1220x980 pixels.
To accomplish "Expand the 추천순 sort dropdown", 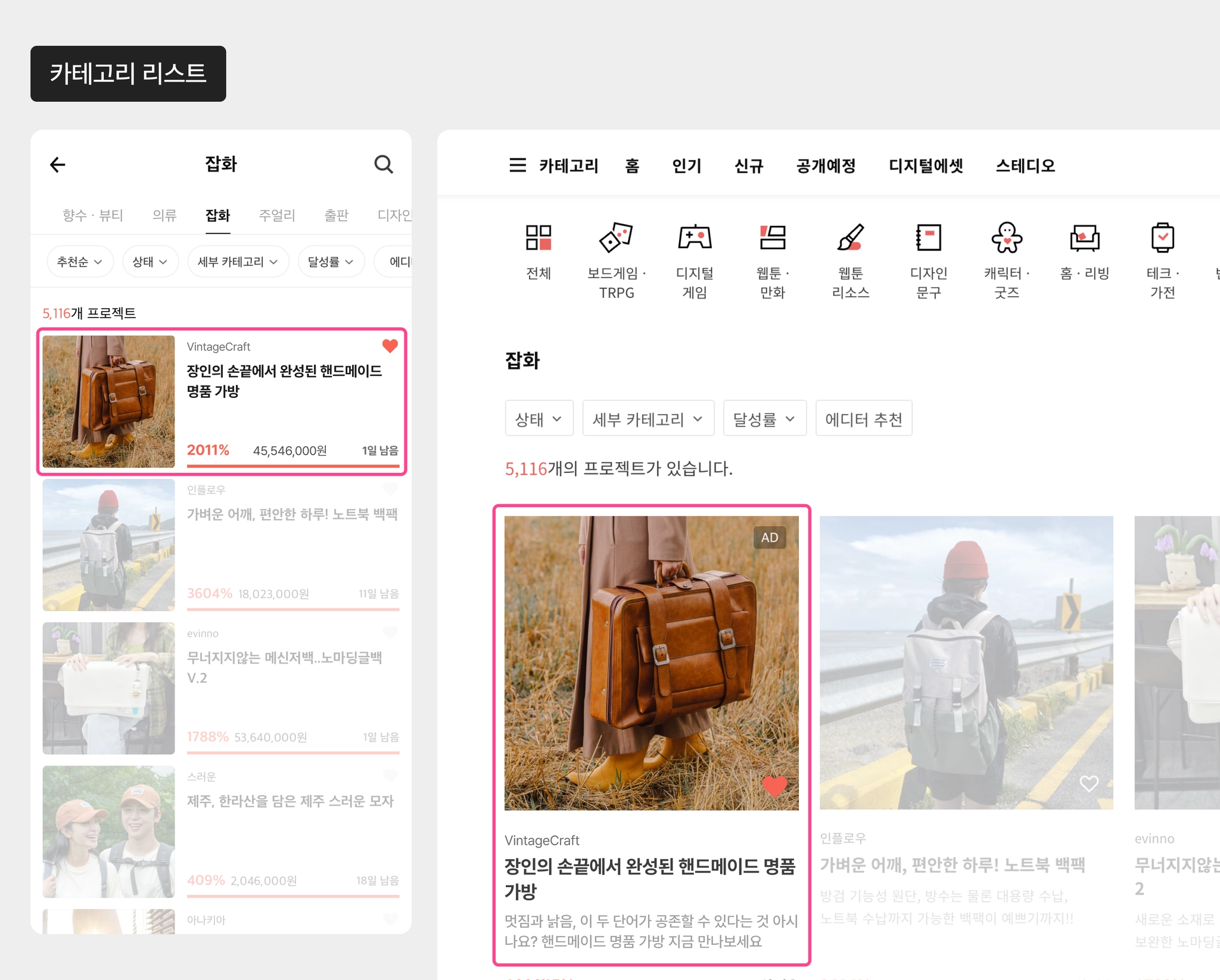I will pos(80,262).
